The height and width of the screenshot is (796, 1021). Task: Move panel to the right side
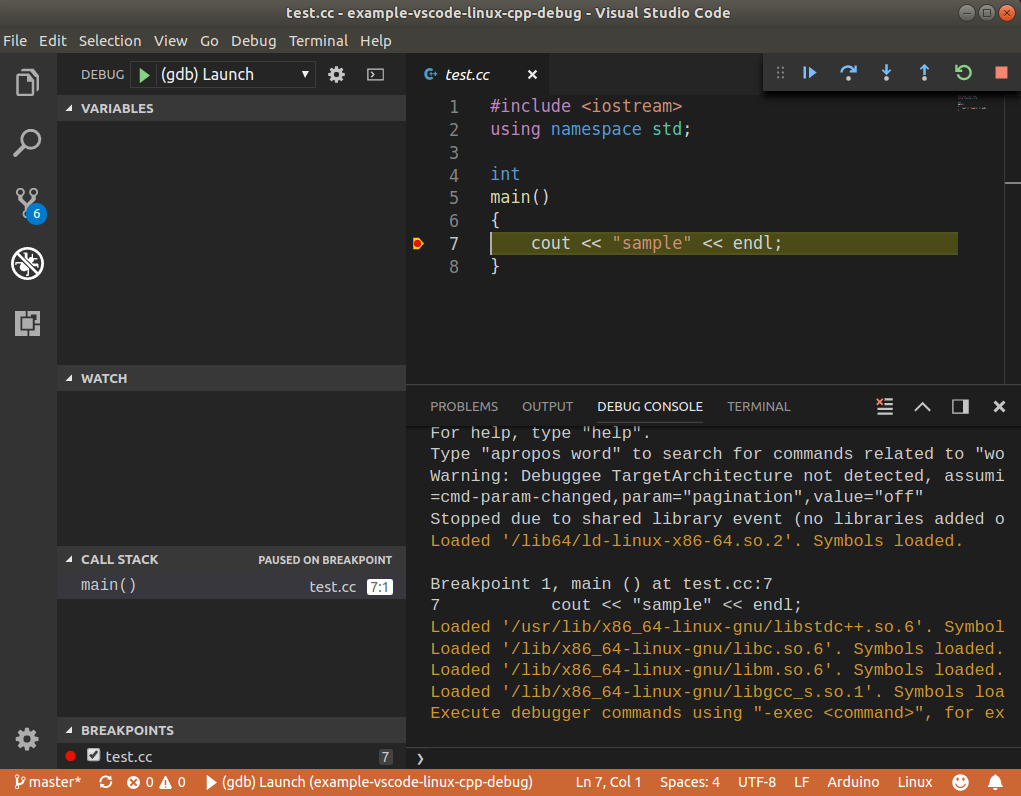click(960, 406)
